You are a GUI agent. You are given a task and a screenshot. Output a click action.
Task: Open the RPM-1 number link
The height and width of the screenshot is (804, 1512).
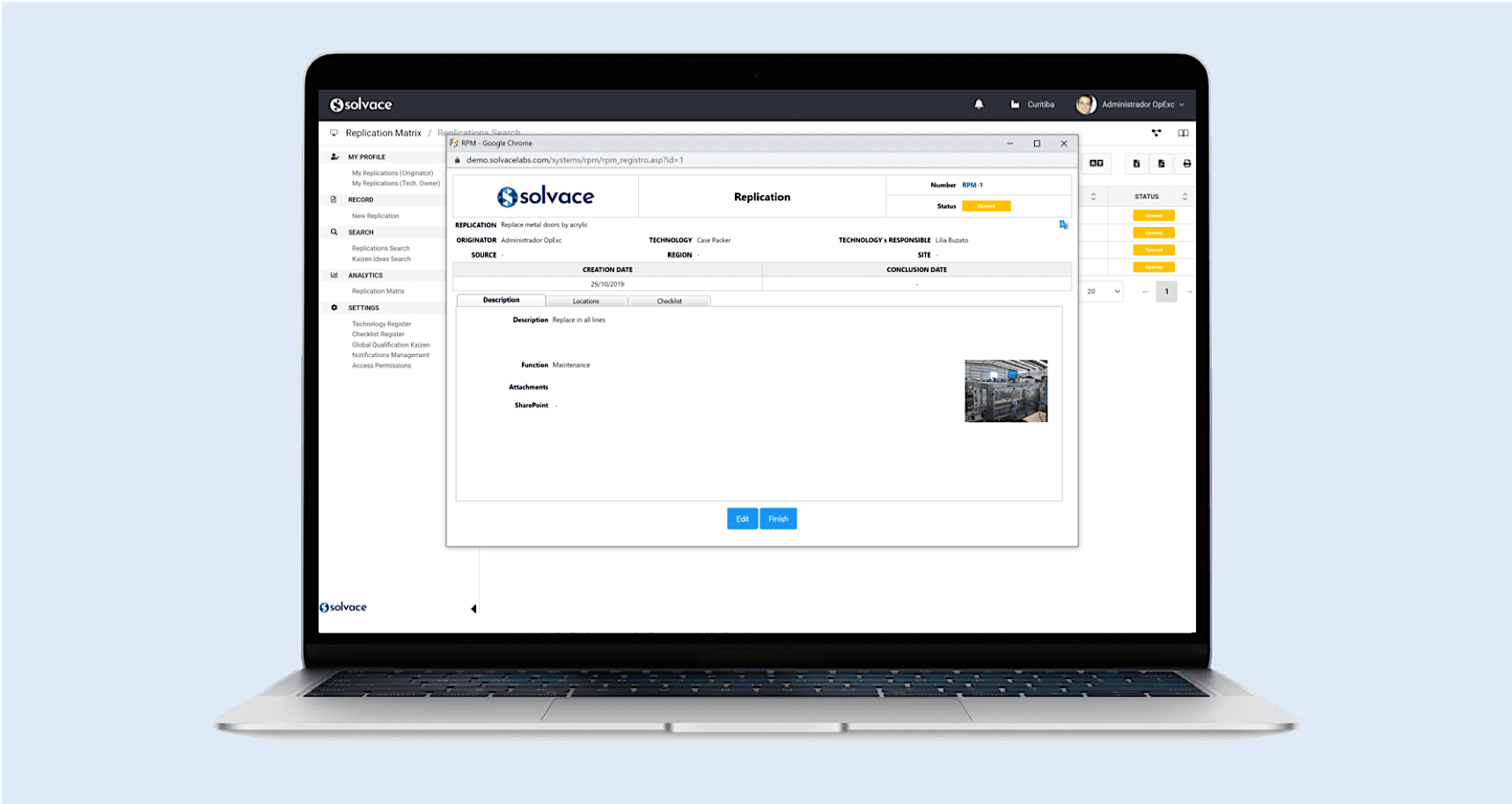973,186
